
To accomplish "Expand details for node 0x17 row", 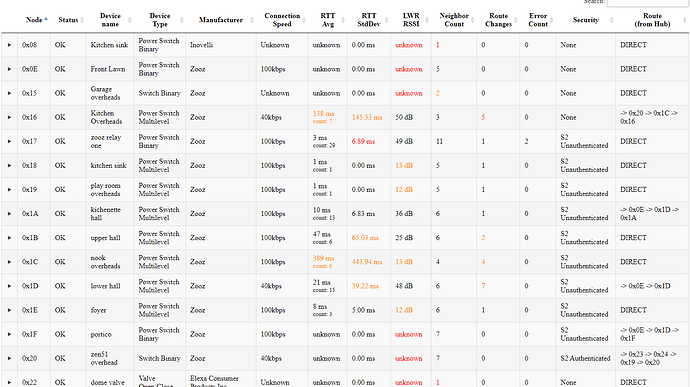I will tap(9, 141).
